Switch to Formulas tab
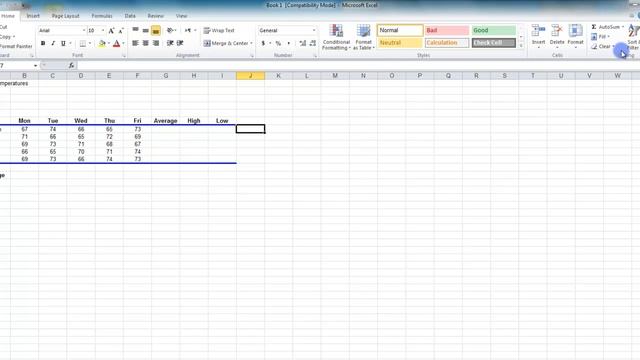The width and height of the screenshot is (640, 360). pos(102,16)
